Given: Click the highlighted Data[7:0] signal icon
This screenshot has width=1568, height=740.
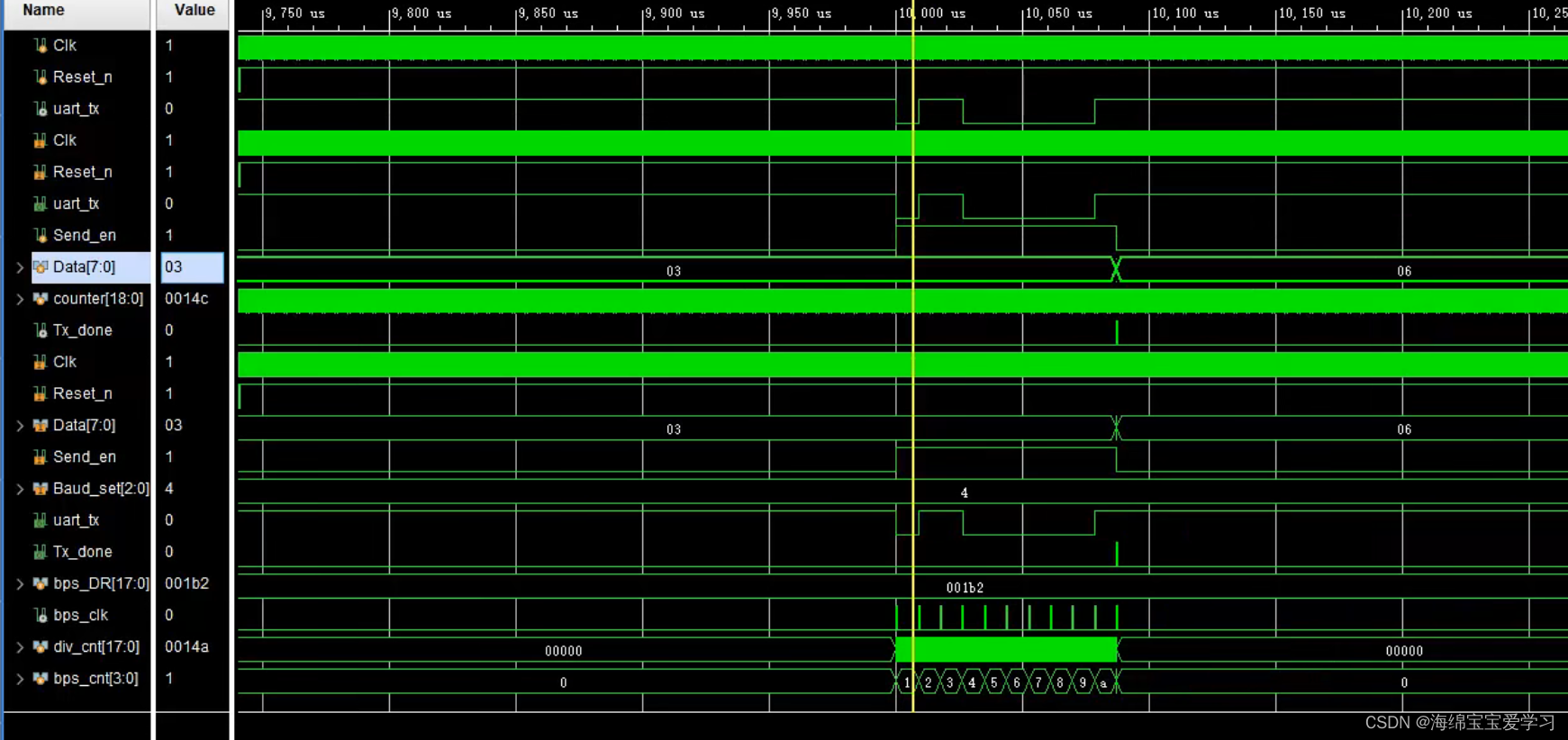Looking at the screenshot, I should (41, 267).
